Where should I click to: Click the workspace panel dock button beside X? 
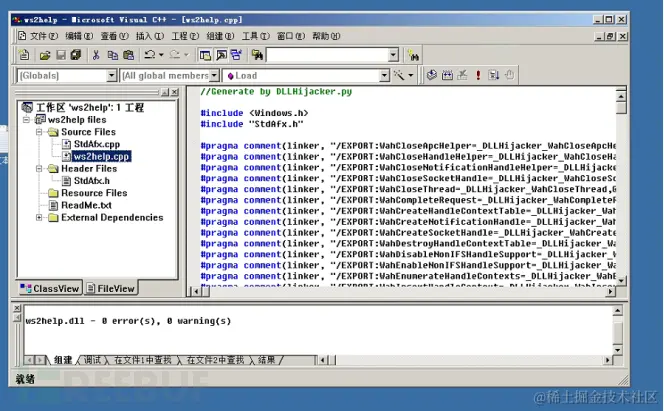tap(164, 92)
